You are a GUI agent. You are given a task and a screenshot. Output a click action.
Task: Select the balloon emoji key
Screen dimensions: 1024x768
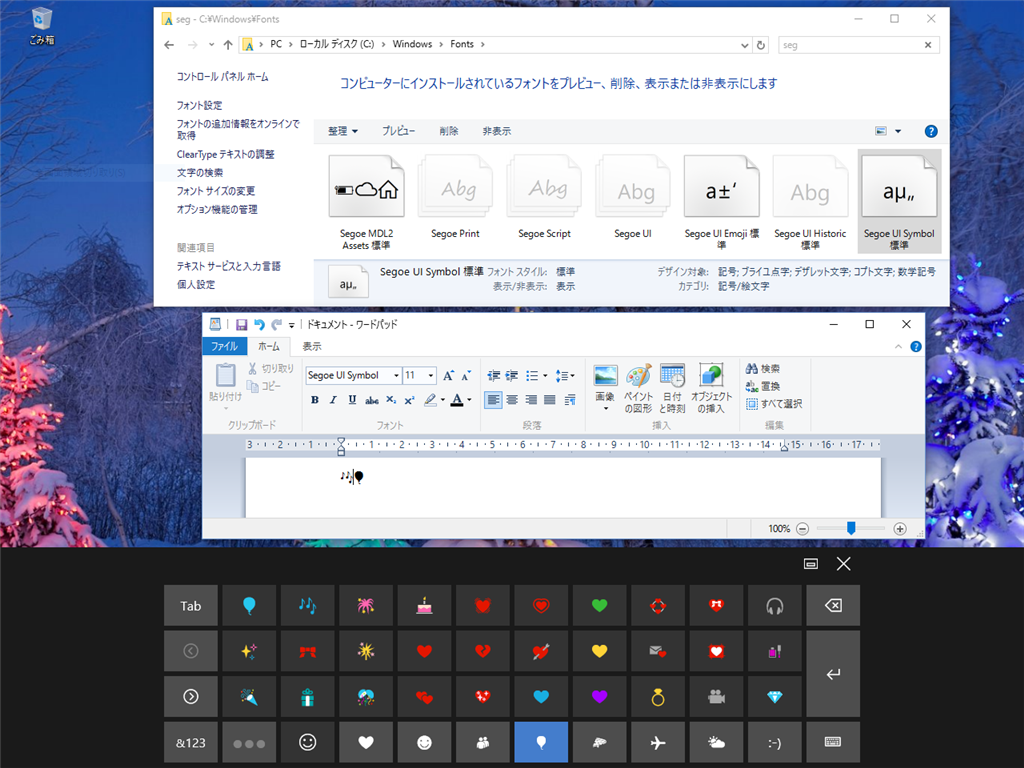pyautogui.click(x=249, y=605)
